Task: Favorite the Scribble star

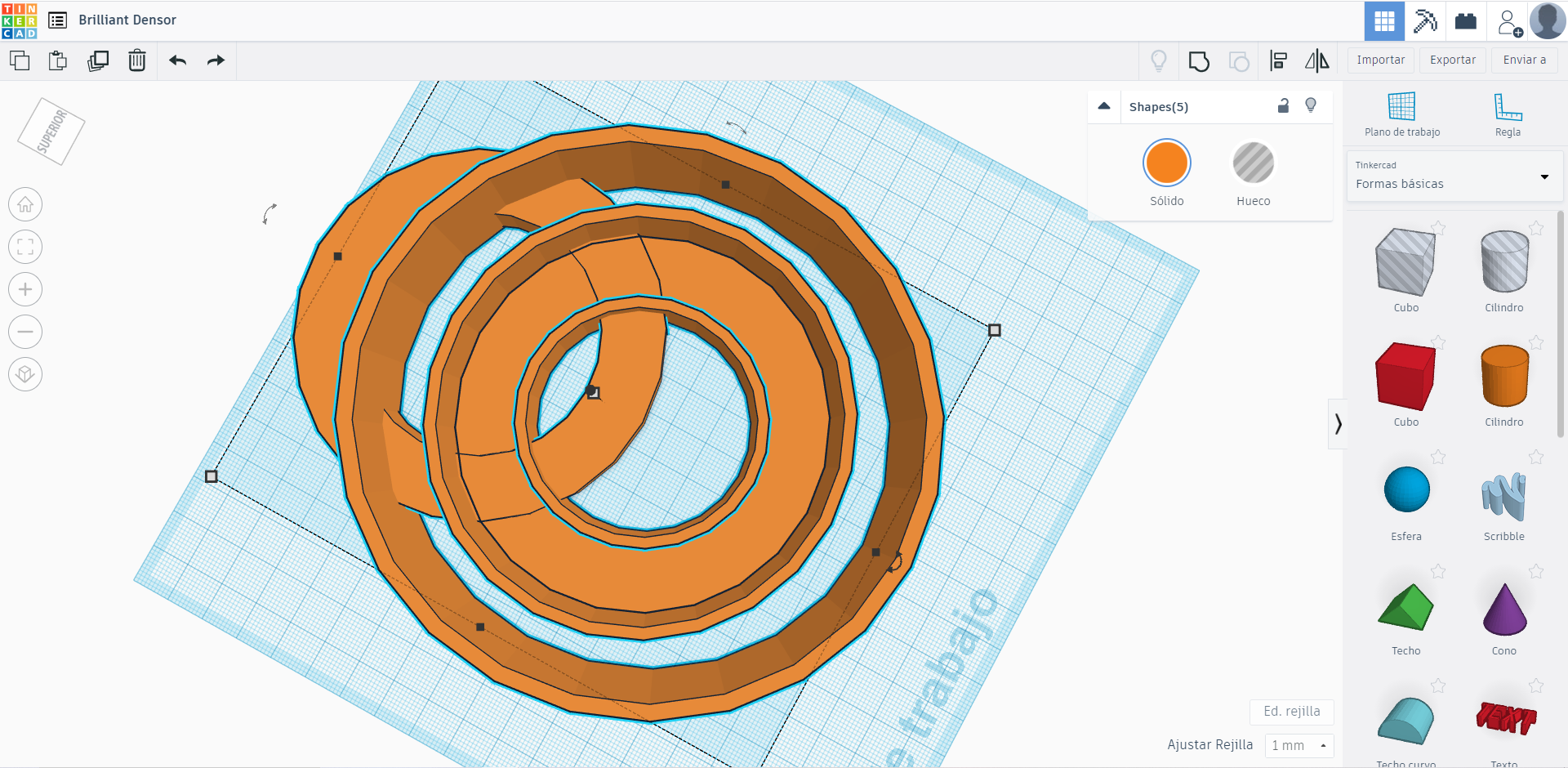Action: tap(1536, 457)
